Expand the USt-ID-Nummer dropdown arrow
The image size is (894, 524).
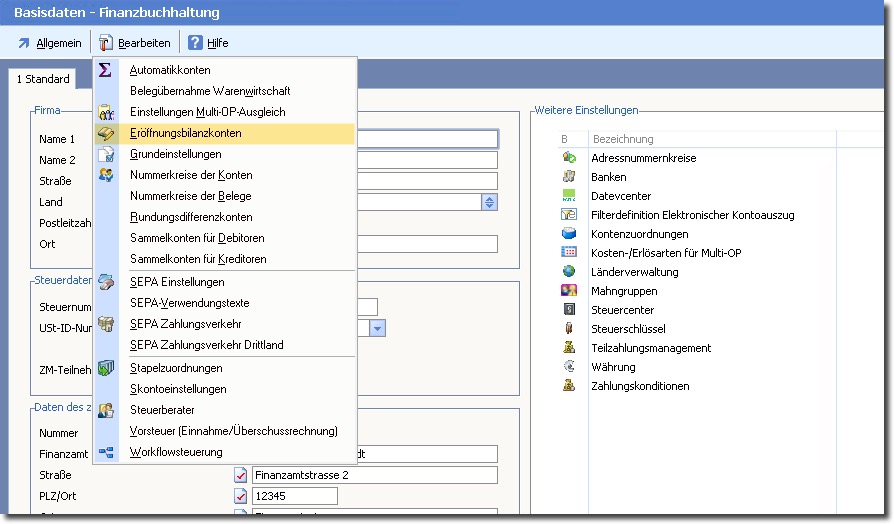pyautogui.click(x=377, y=329)
